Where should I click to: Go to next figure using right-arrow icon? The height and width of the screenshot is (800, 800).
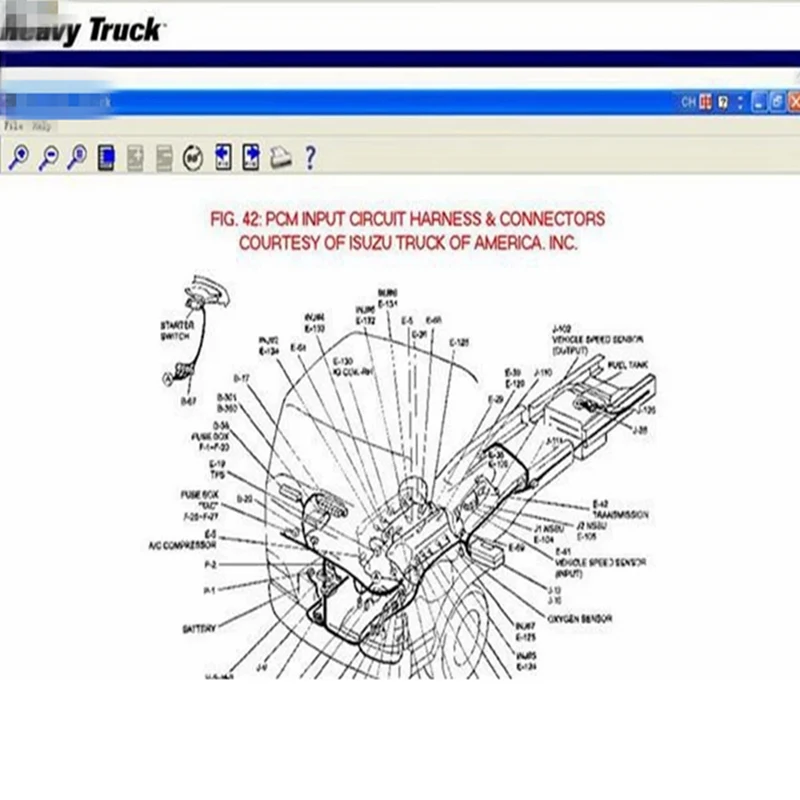click(251, 157)
